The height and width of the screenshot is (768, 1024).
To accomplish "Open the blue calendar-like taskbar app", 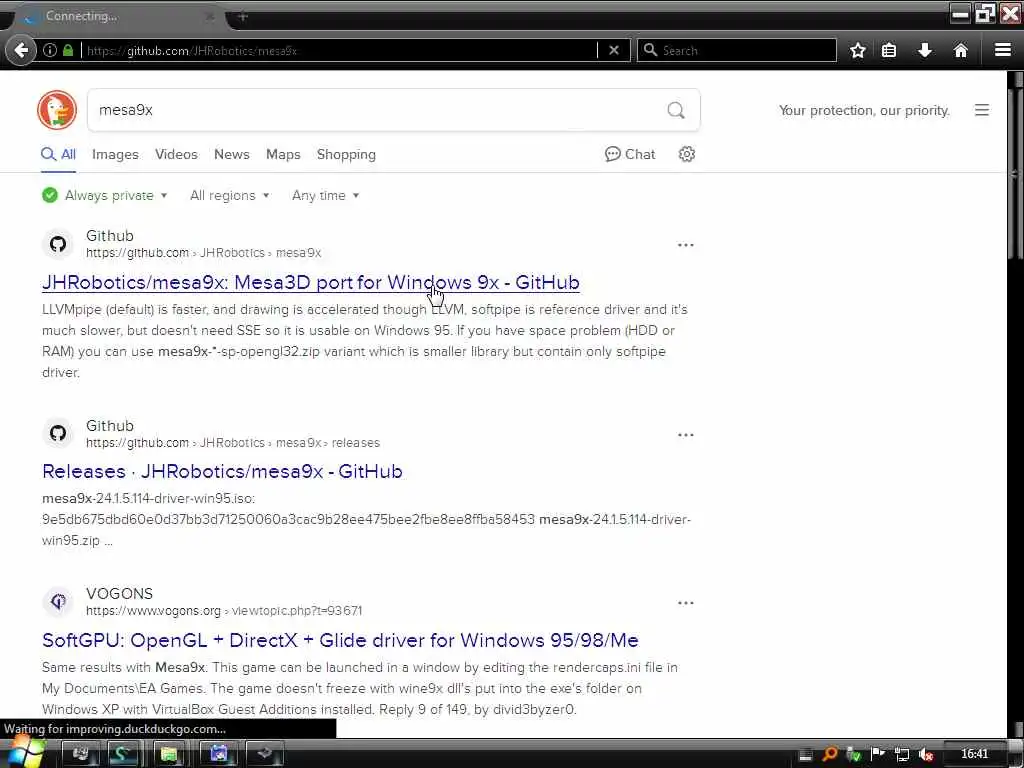I will pos(218,754).
